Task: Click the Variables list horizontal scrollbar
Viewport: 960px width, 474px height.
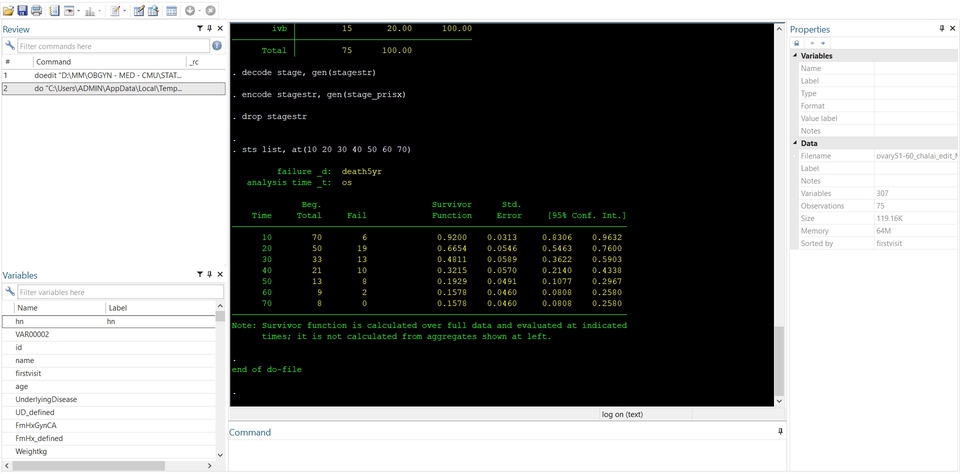Action: [x=88, y=466]
